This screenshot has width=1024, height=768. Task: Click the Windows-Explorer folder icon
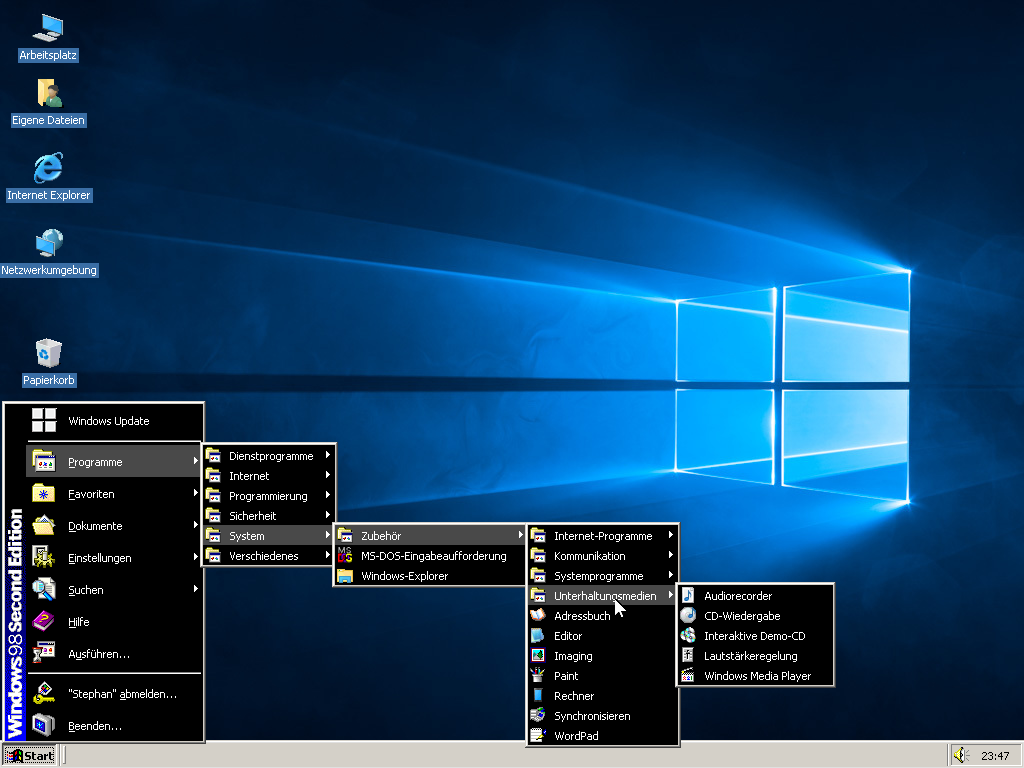tap(345, 576)
